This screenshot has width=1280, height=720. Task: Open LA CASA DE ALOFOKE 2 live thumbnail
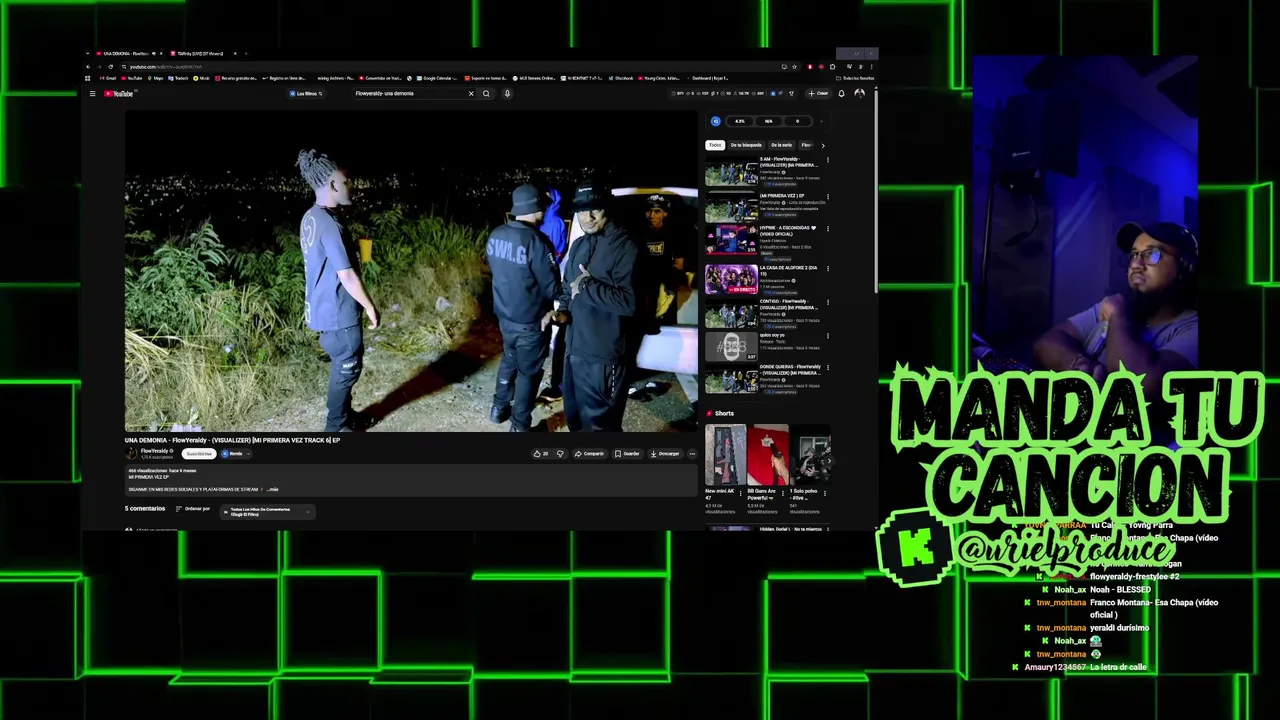(731, 279)
